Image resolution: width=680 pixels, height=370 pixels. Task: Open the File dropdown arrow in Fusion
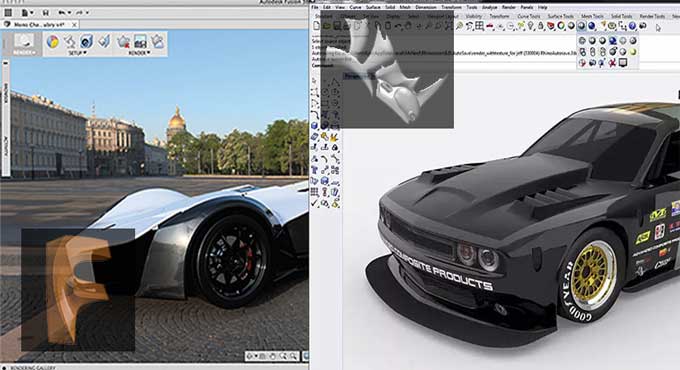point(32,13)
